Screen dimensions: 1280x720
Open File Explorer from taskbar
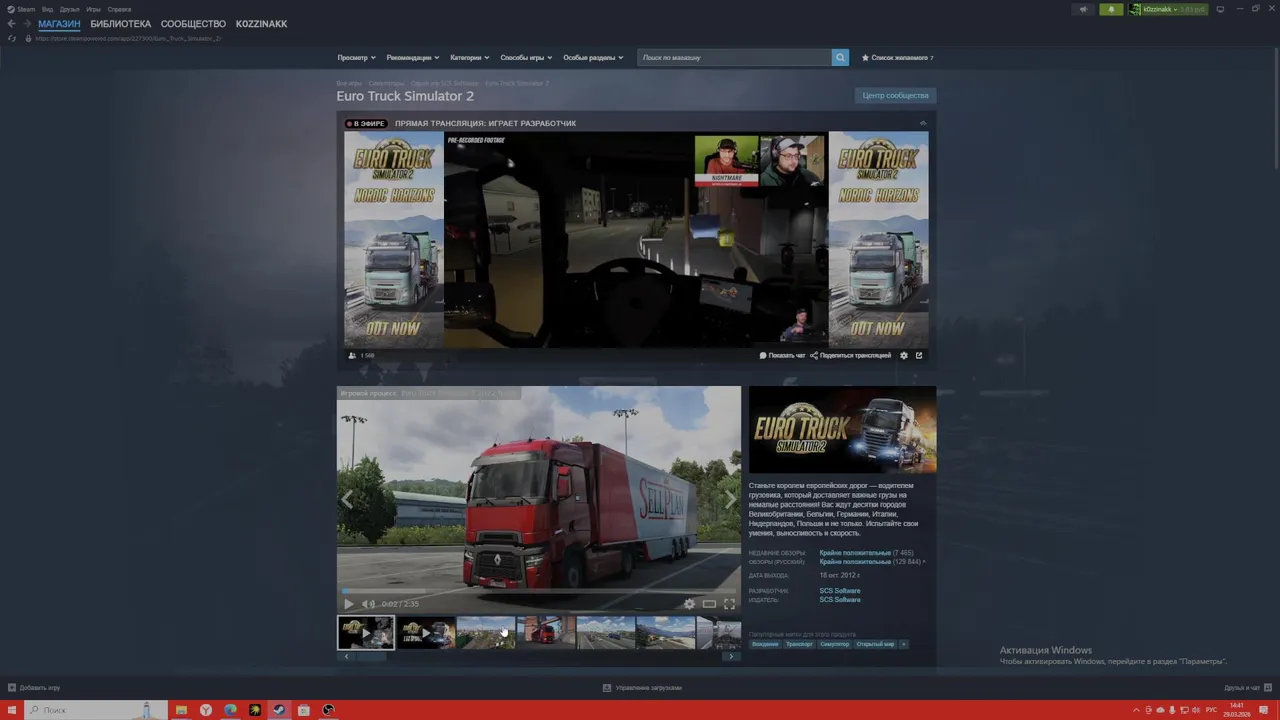181,710
